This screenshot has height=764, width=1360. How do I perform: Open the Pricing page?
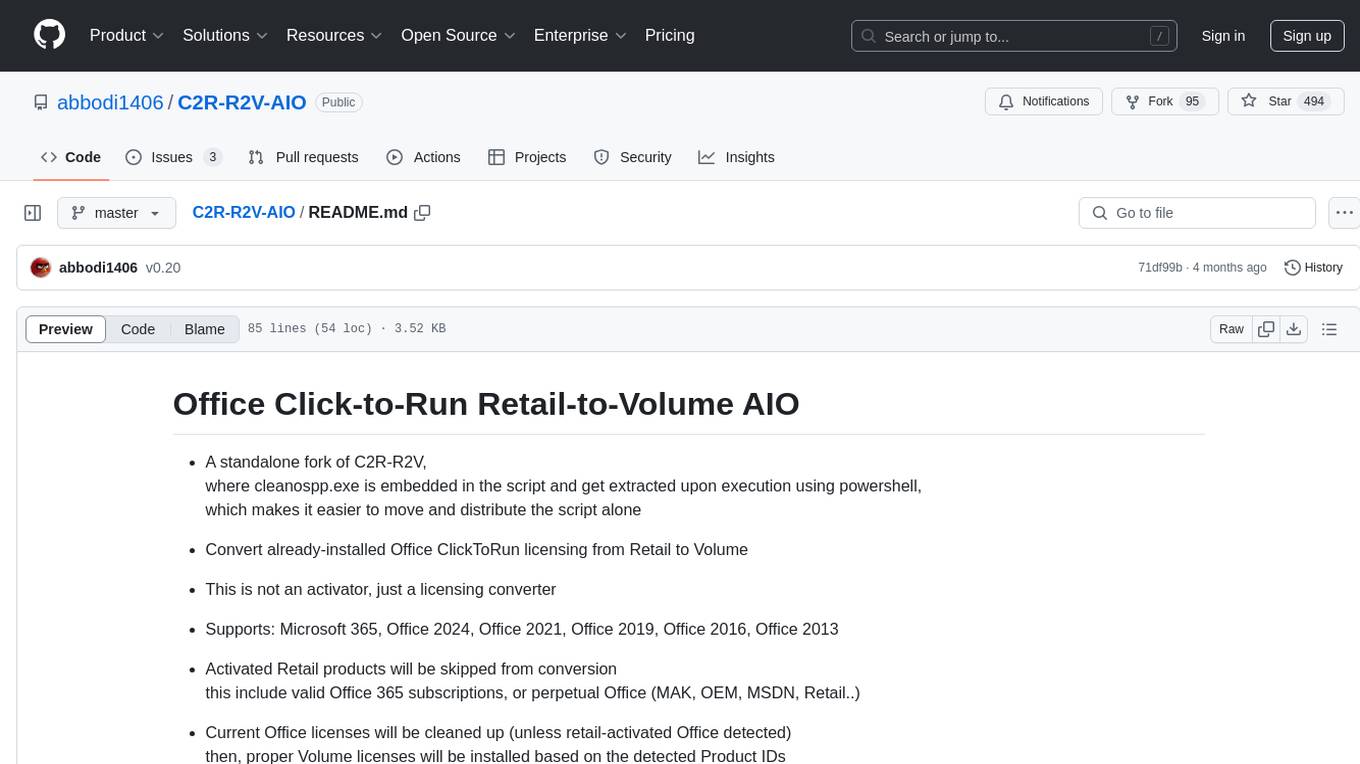point(670,35)
